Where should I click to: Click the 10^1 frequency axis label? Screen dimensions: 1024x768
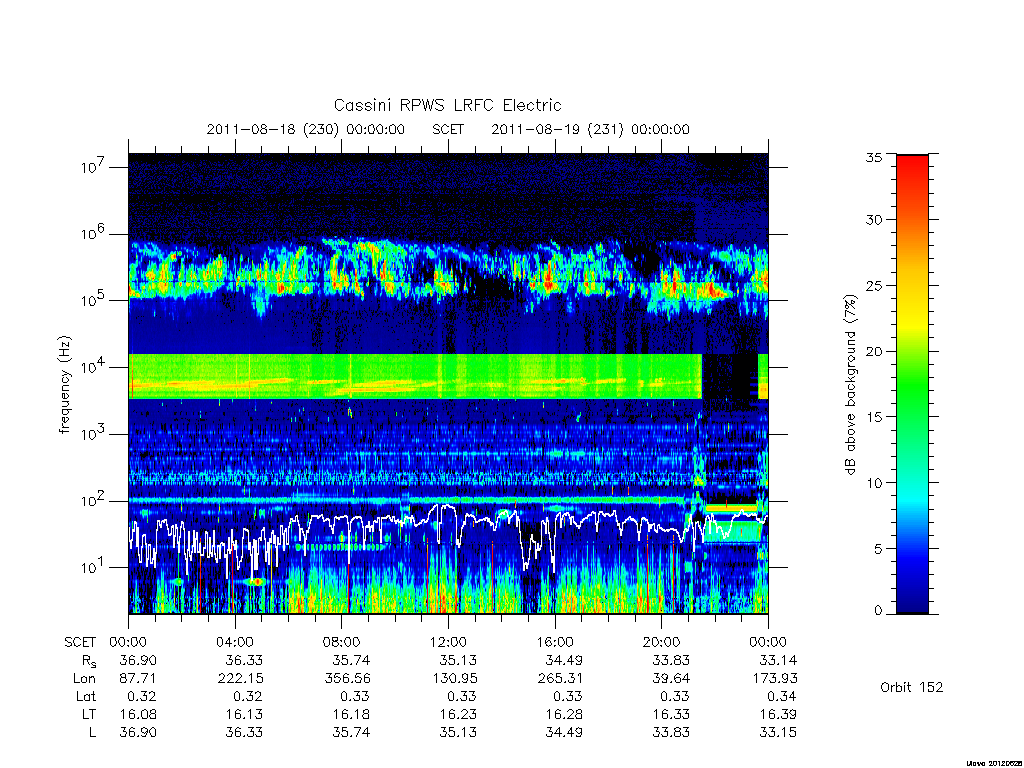pos(94,566)
